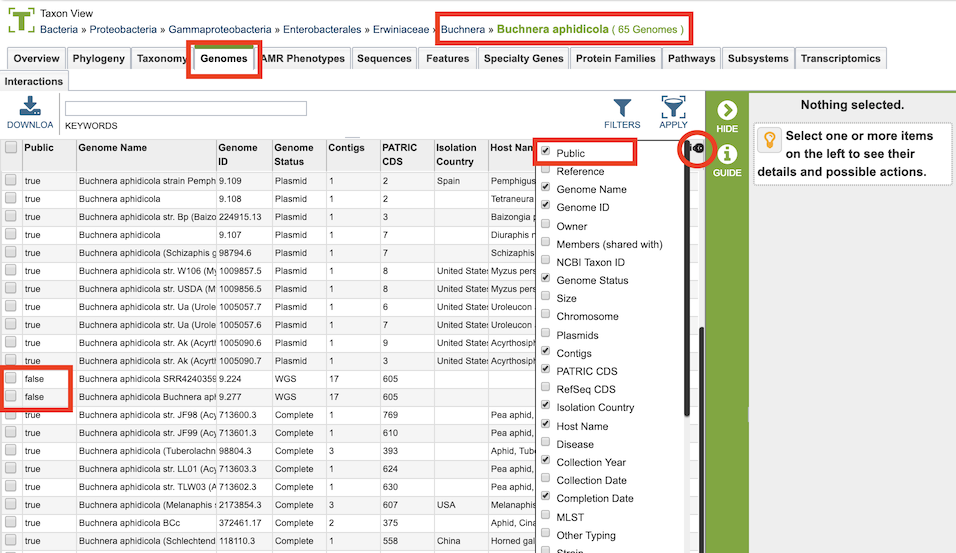Click the column list scrollbar
This screenshot has width=956, height=553.
click(687, 280)
